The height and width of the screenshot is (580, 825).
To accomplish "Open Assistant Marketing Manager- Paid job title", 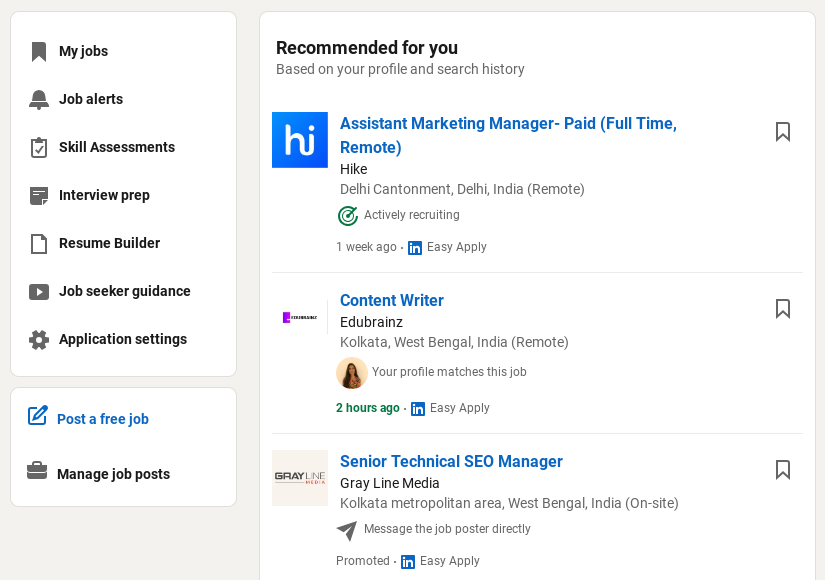I will tap(508, 135).
